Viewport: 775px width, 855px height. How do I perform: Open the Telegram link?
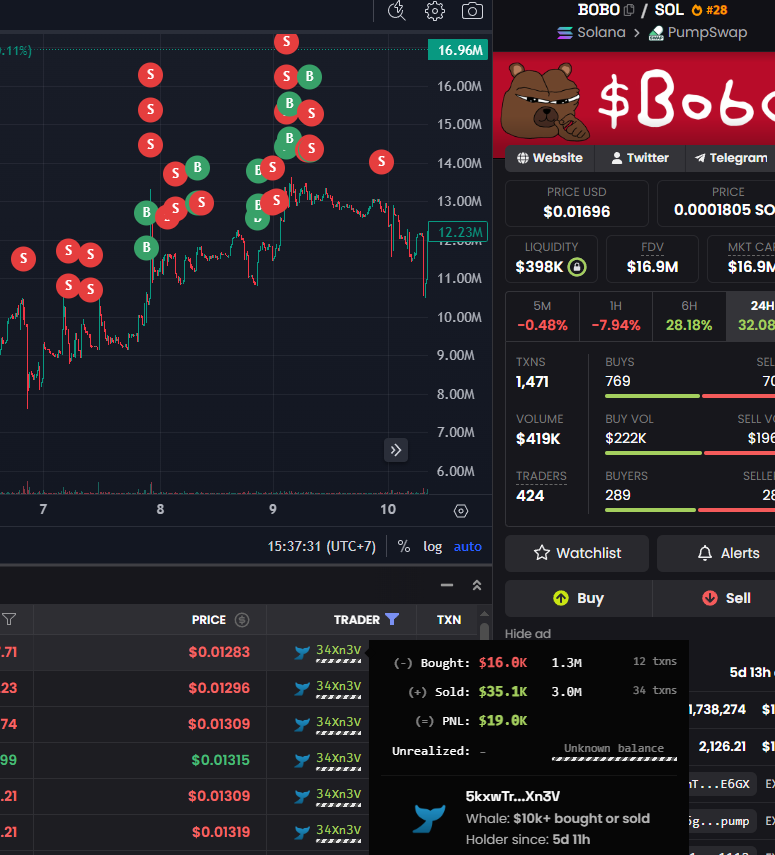[730, 158]
